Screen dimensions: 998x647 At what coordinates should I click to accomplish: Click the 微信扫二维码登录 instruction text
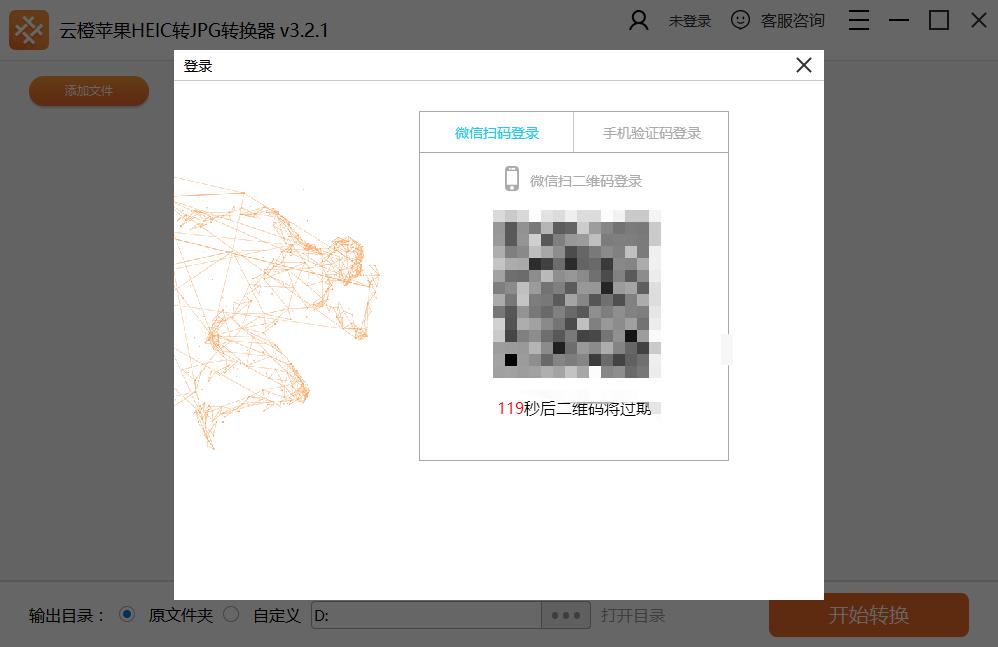click(x=586, y=181)
